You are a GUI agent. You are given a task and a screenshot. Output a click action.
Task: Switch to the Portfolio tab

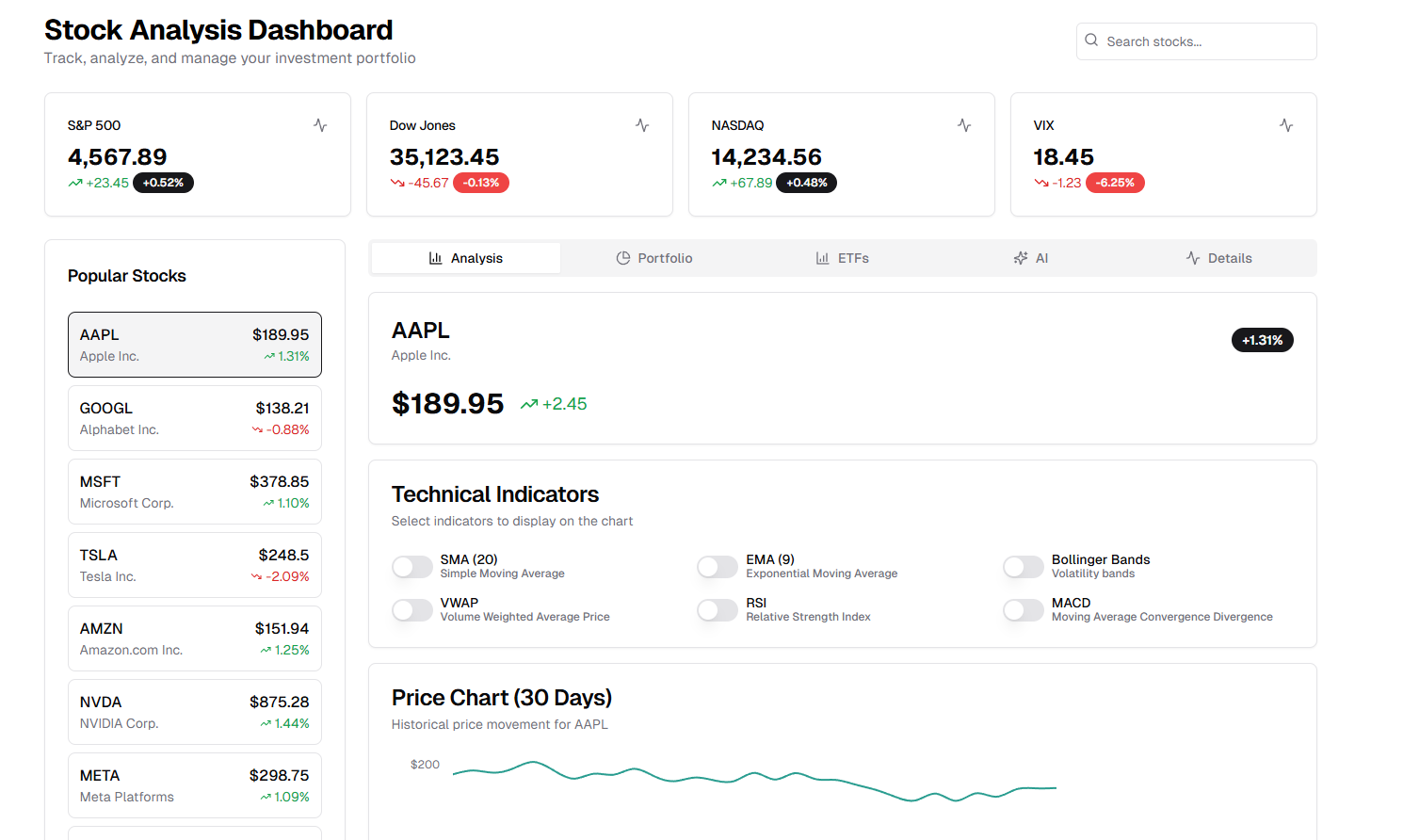[654, 258]
